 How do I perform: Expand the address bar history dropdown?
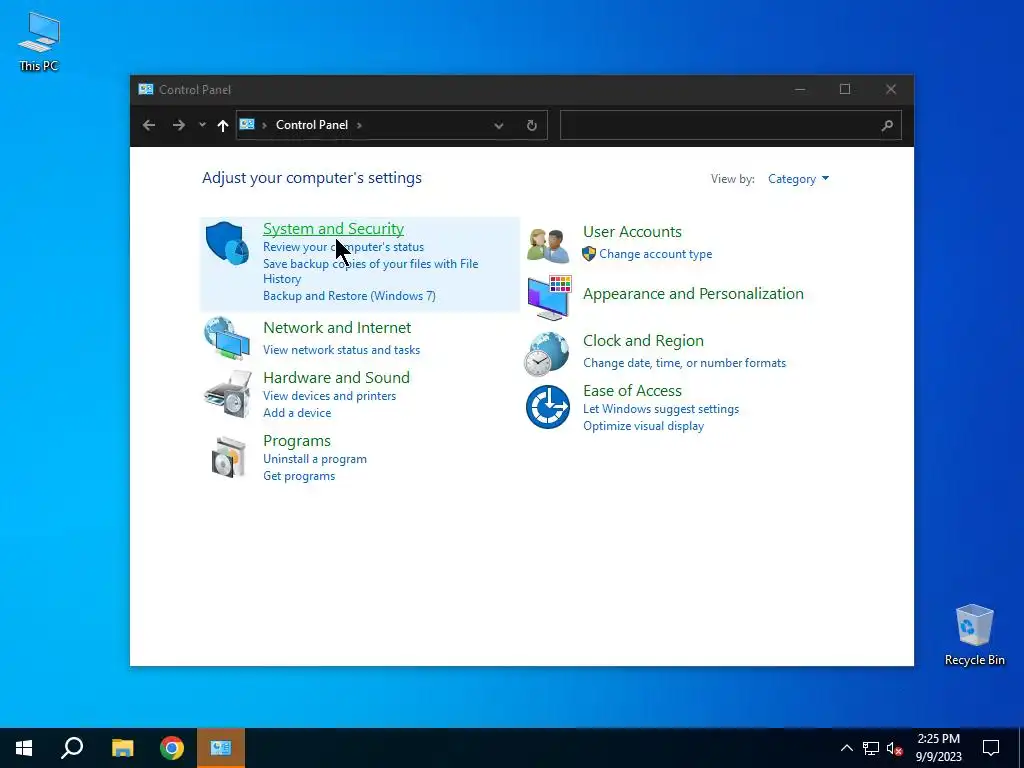click(499, 125)
